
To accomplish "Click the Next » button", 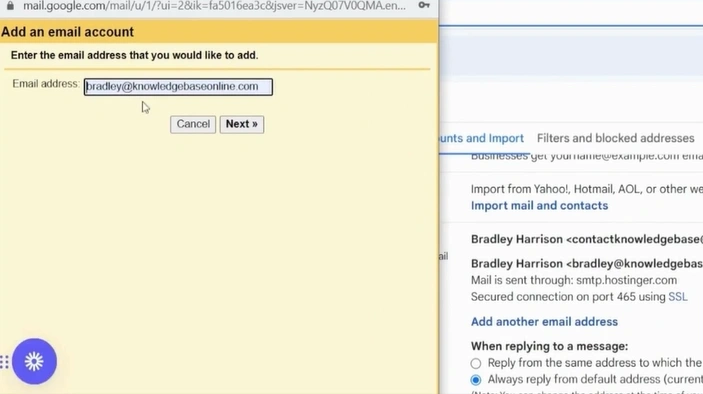I will [x=242, y=124].
